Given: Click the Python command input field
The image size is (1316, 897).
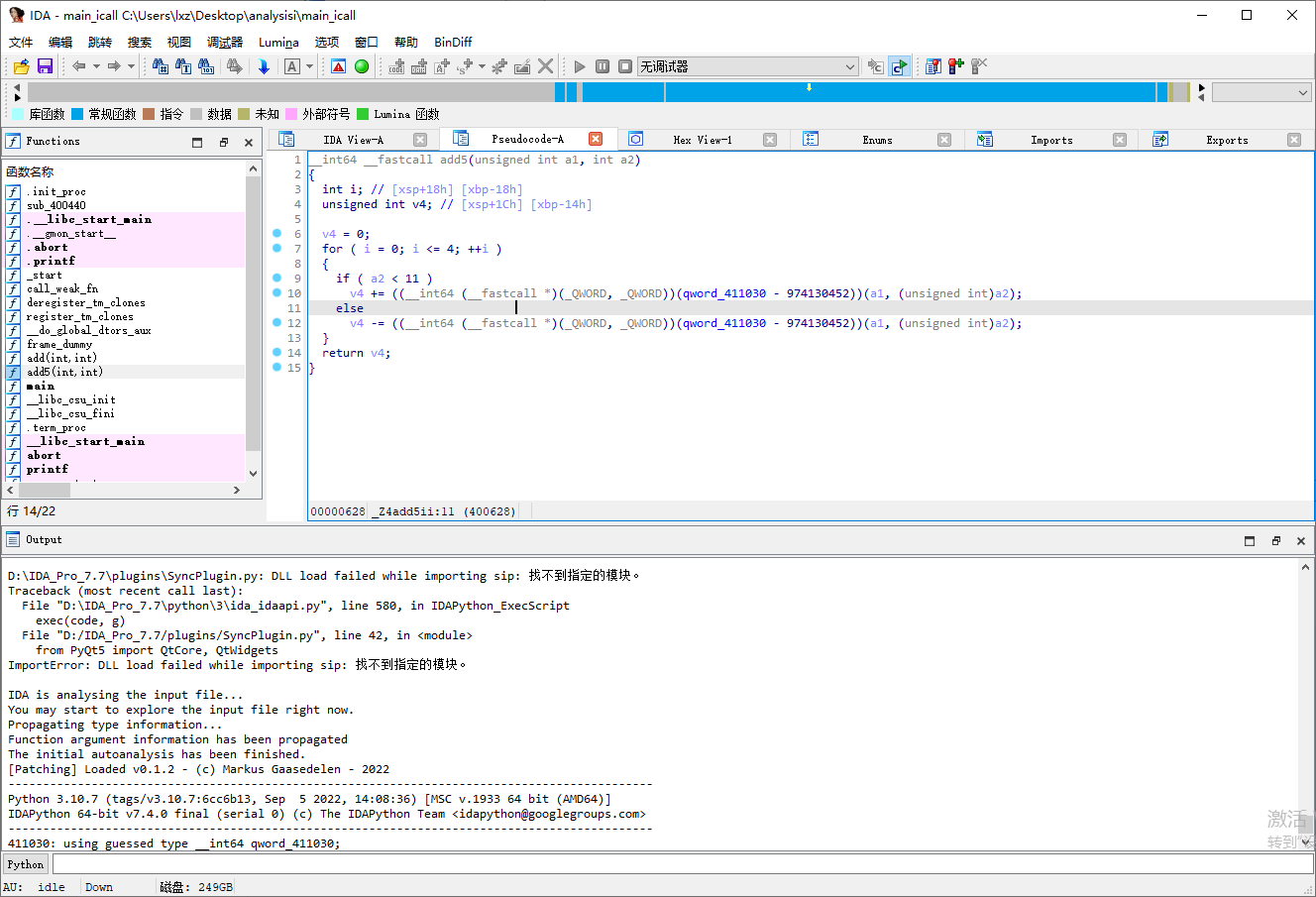Looking at the screenshot, I should [682, 864].
